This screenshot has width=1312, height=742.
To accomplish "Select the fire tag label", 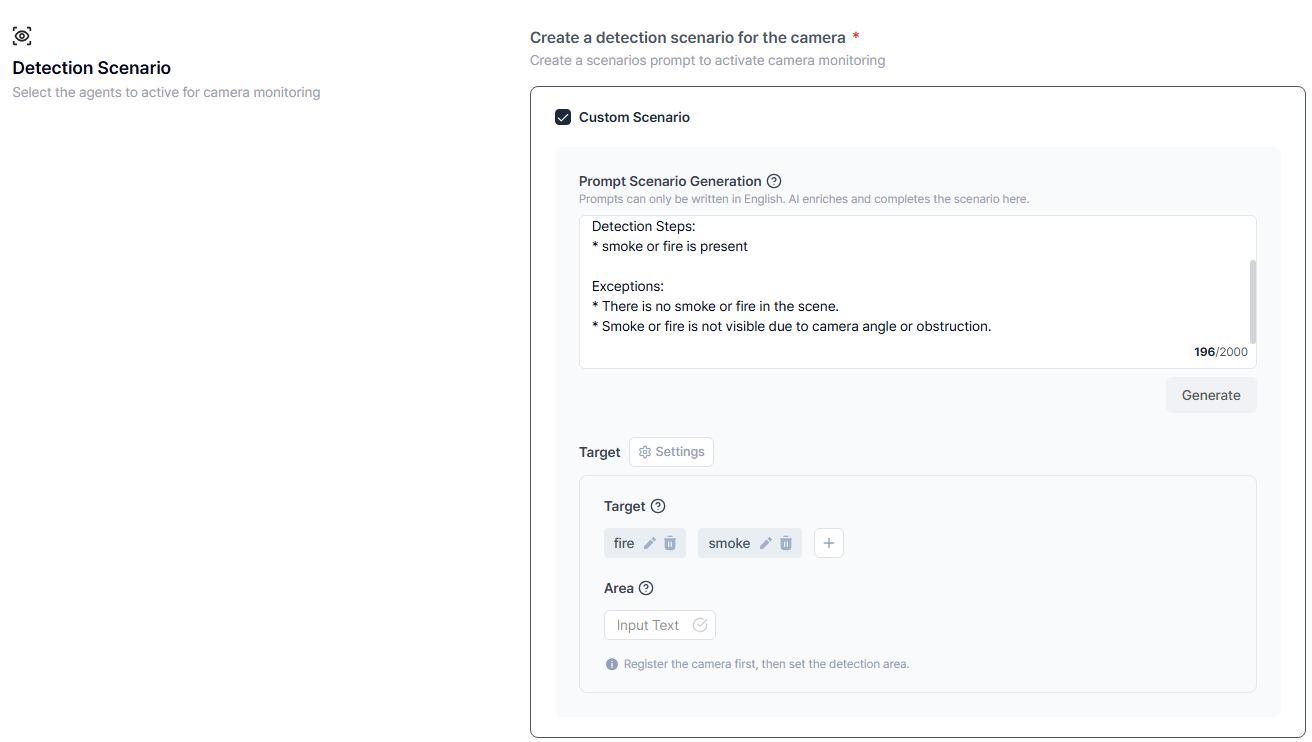I will [x=624, y=543].
